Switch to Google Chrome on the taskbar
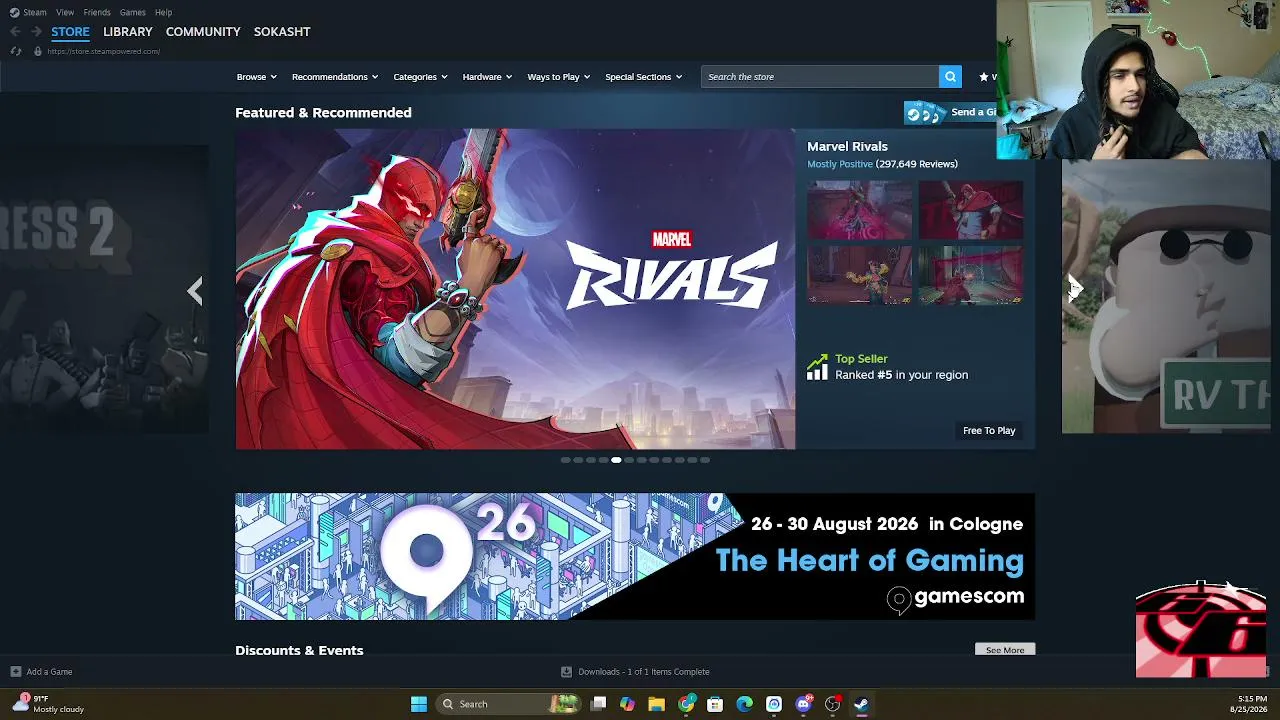1280x720 pixels. tap(686, 704)
